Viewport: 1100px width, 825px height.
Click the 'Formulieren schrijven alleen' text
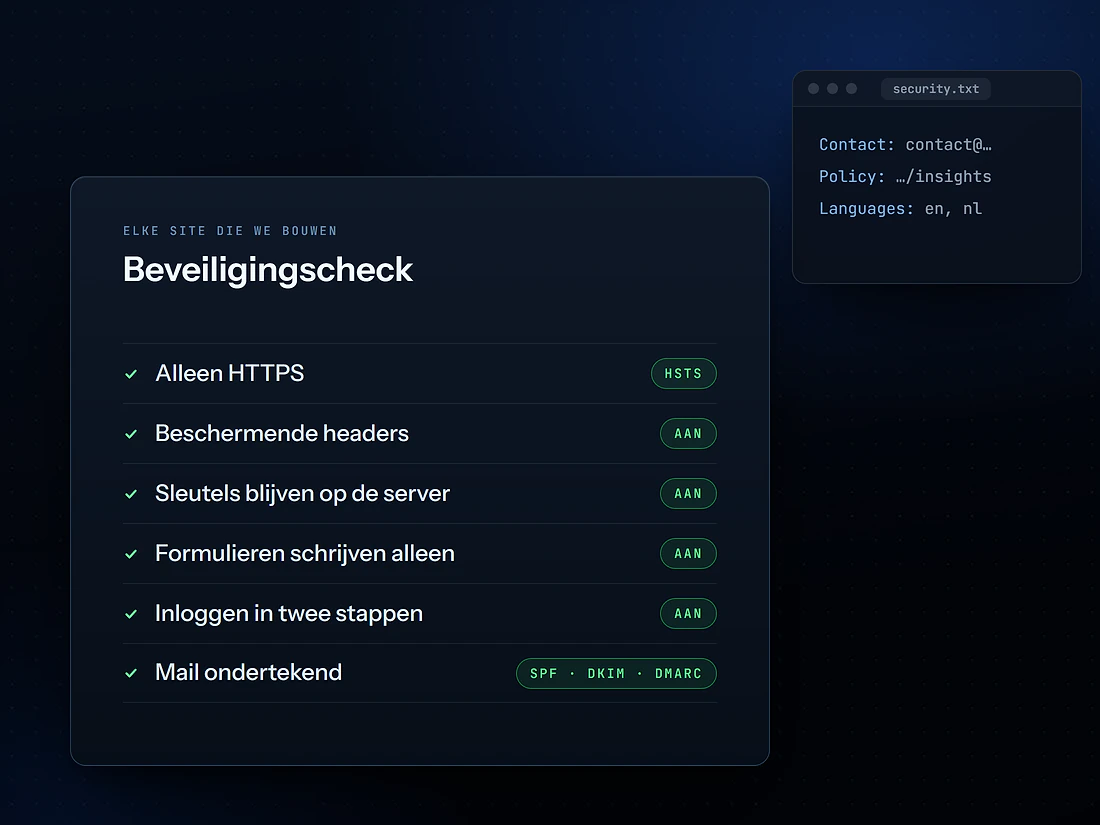pyautogui.click(x=304, y=554)
